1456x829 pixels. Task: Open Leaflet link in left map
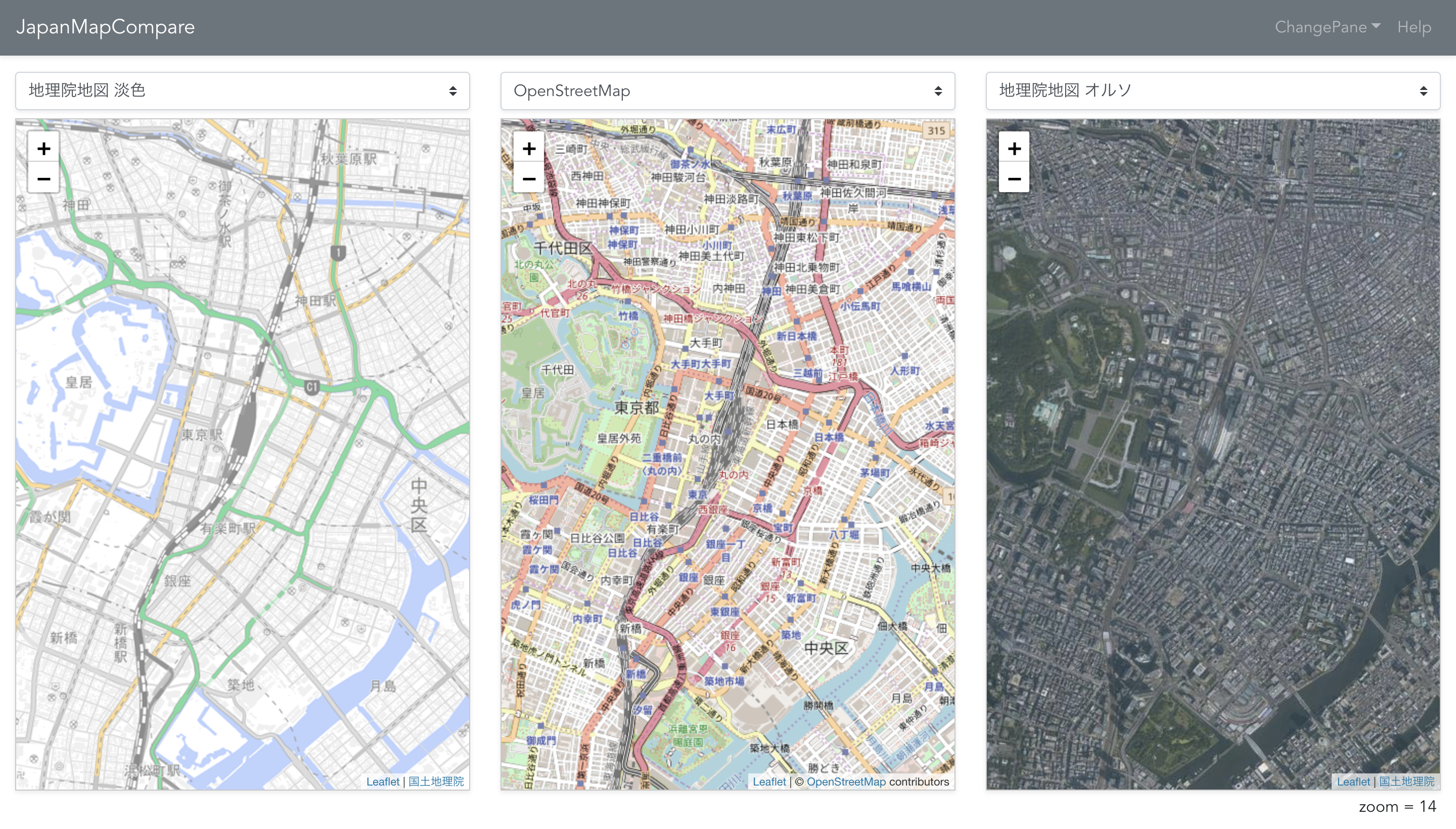coord(383,782)
